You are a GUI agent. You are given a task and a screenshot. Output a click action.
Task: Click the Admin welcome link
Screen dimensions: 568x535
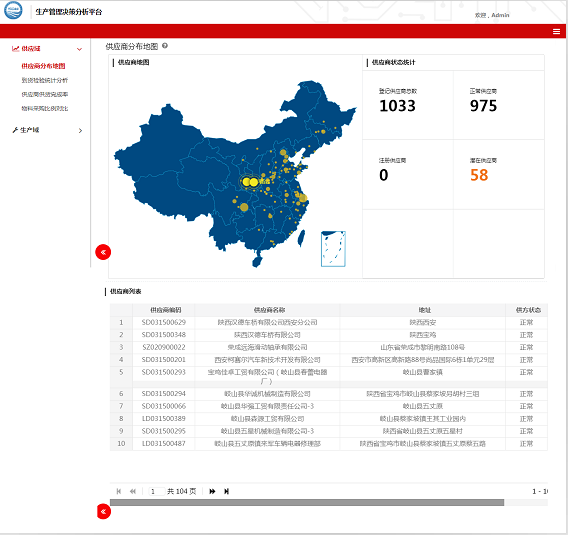pos(492,15)
